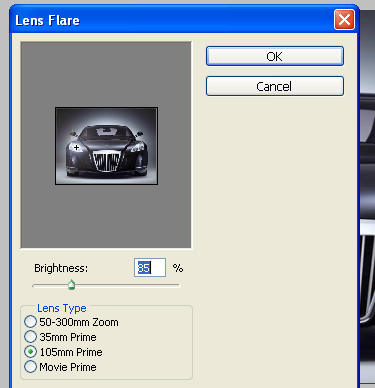Select the 50-300mm Zoom lens type
375x388 pixels.
pos(30,322)
